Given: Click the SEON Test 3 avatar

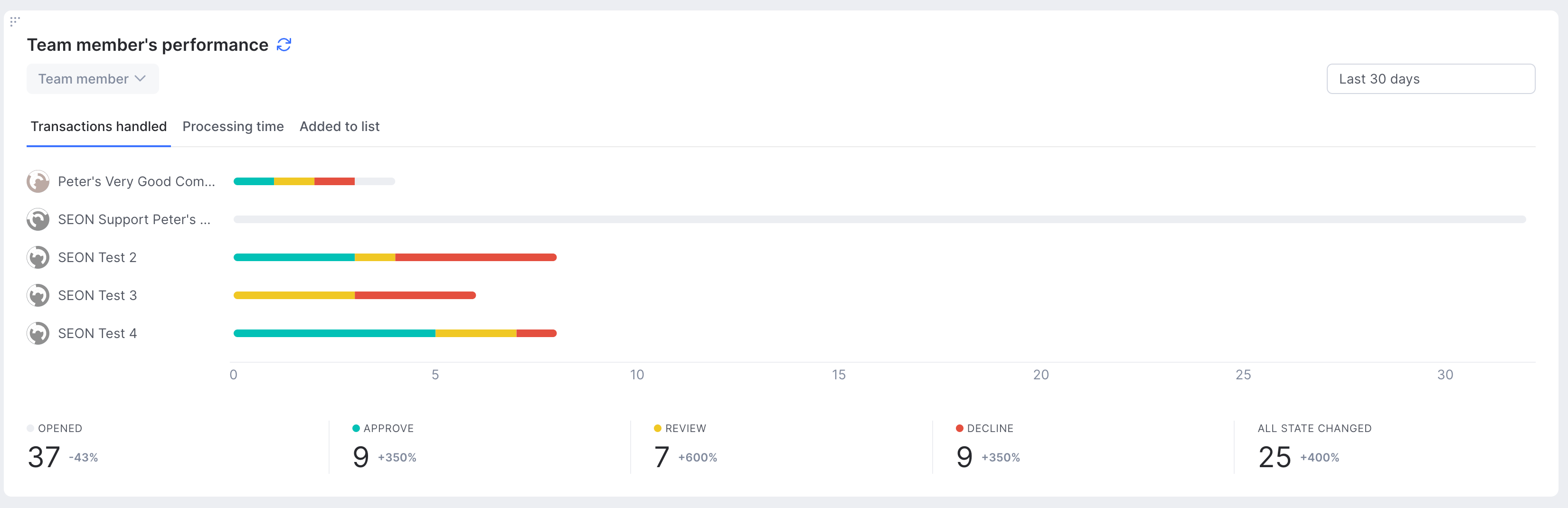Looking at the screenshot, I should [x=38, y=295].
